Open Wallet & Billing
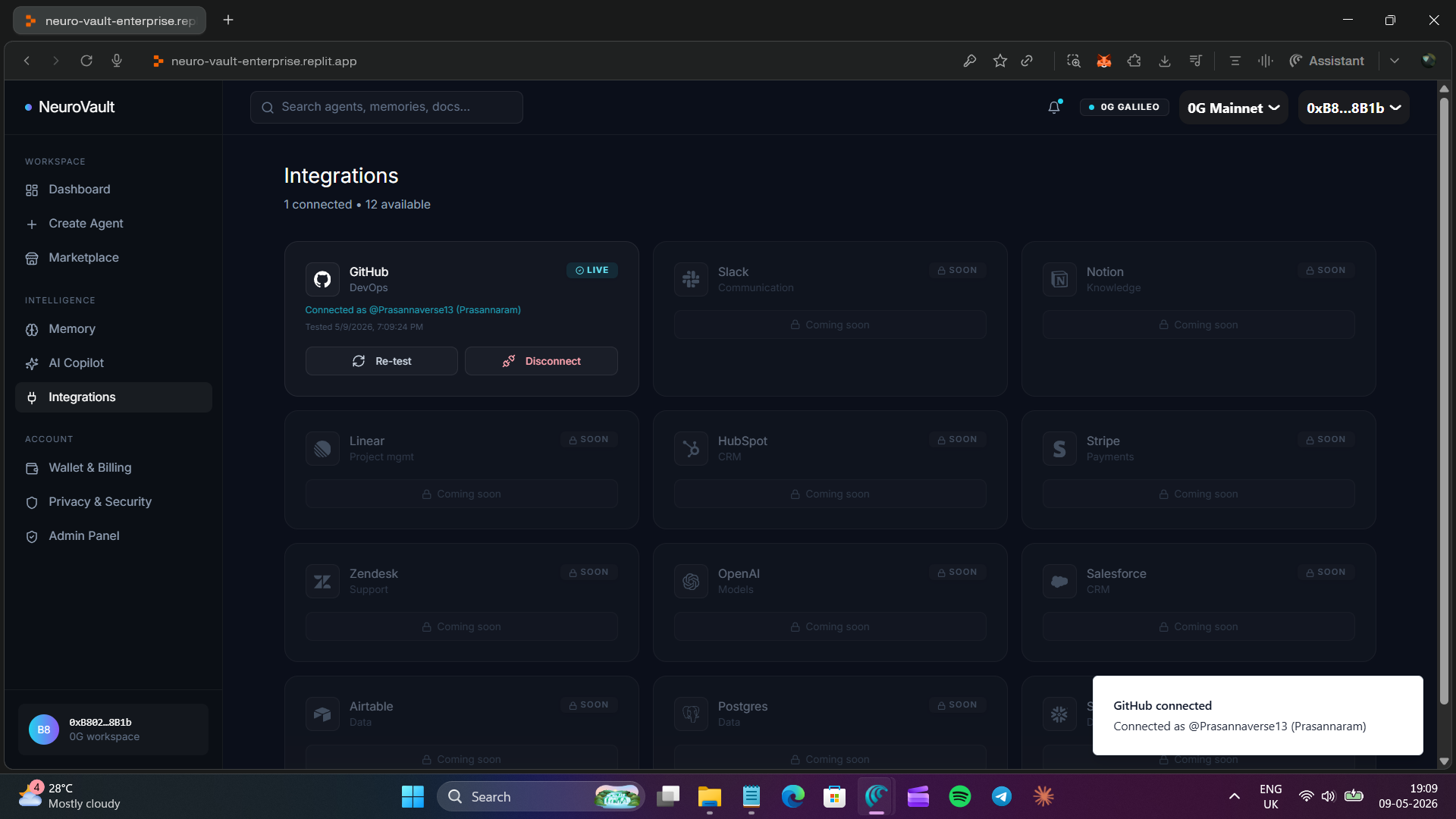This screenshot has height=819, width=1456. tap(114, 468)
